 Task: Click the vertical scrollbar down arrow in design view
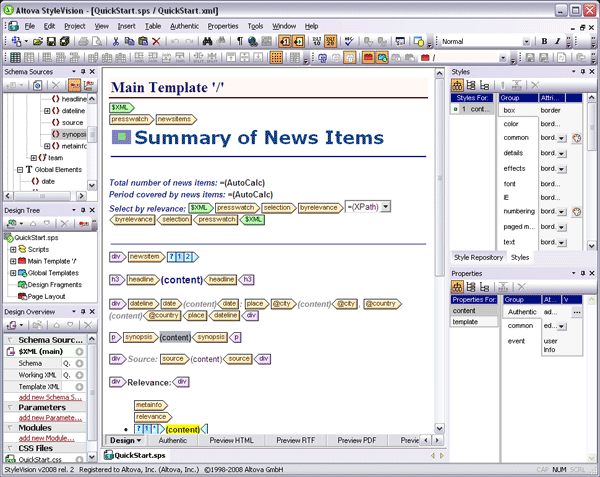(x=440, y=428)
